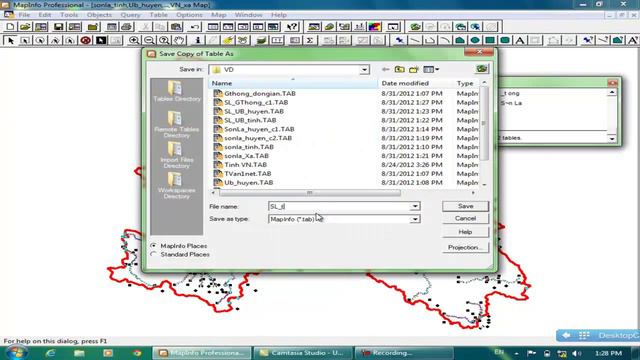Select the Text tool letter A

pyautogui.click(x=520, y=40)
